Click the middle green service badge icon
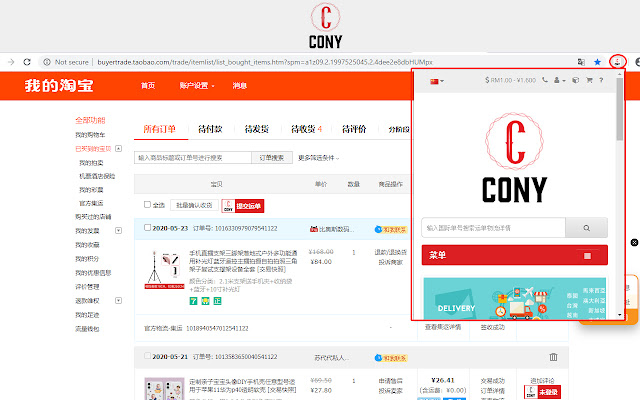Image resolution: width=640 pixels, height=400 pixels. 205,301
